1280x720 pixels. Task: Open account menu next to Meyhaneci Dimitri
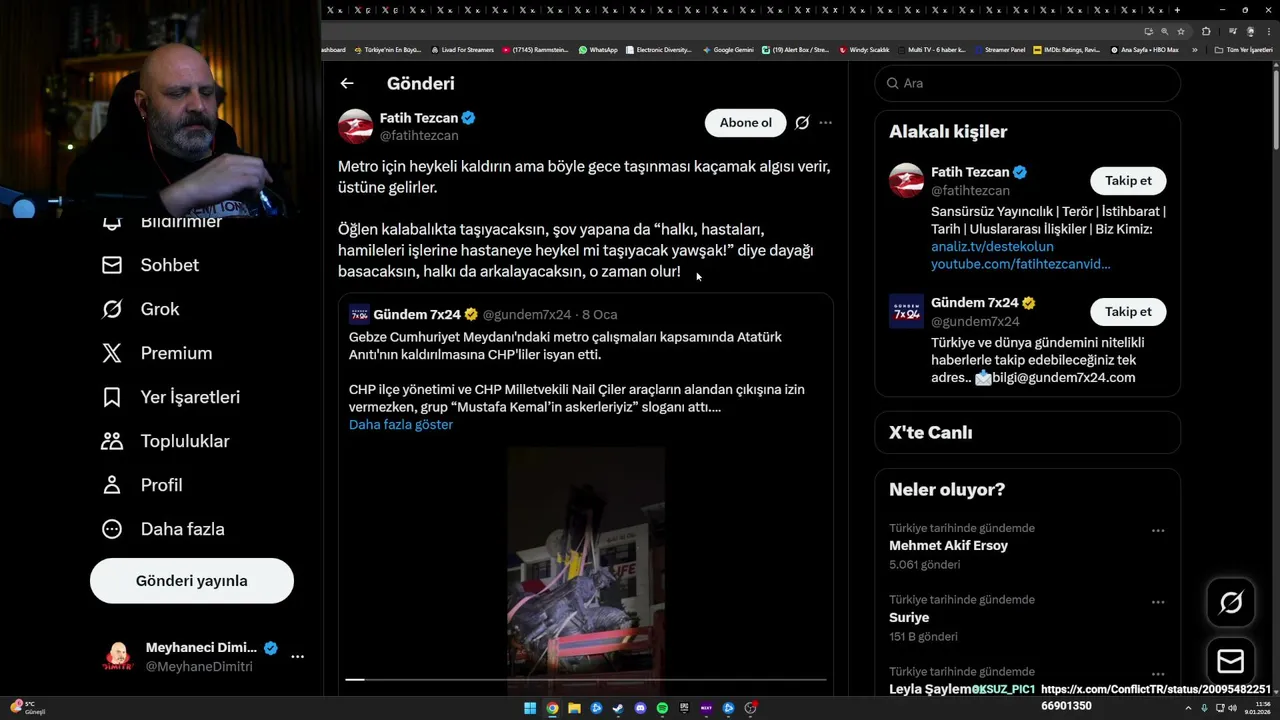click(x=297, y=657)
